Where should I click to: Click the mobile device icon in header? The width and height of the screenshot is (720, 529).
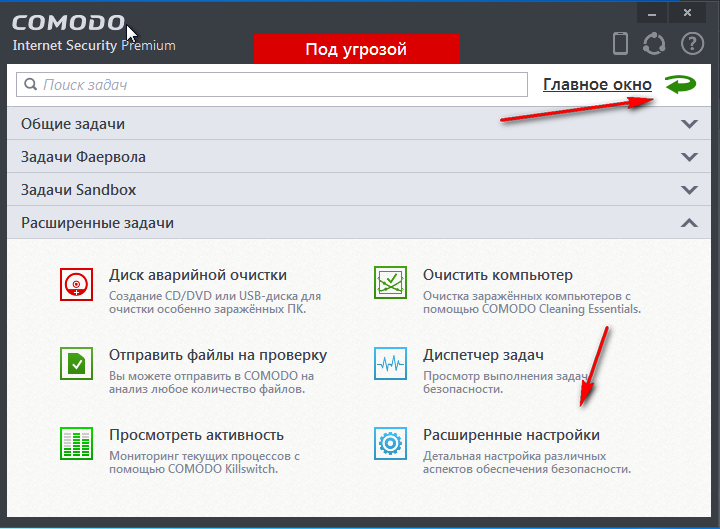620,44
